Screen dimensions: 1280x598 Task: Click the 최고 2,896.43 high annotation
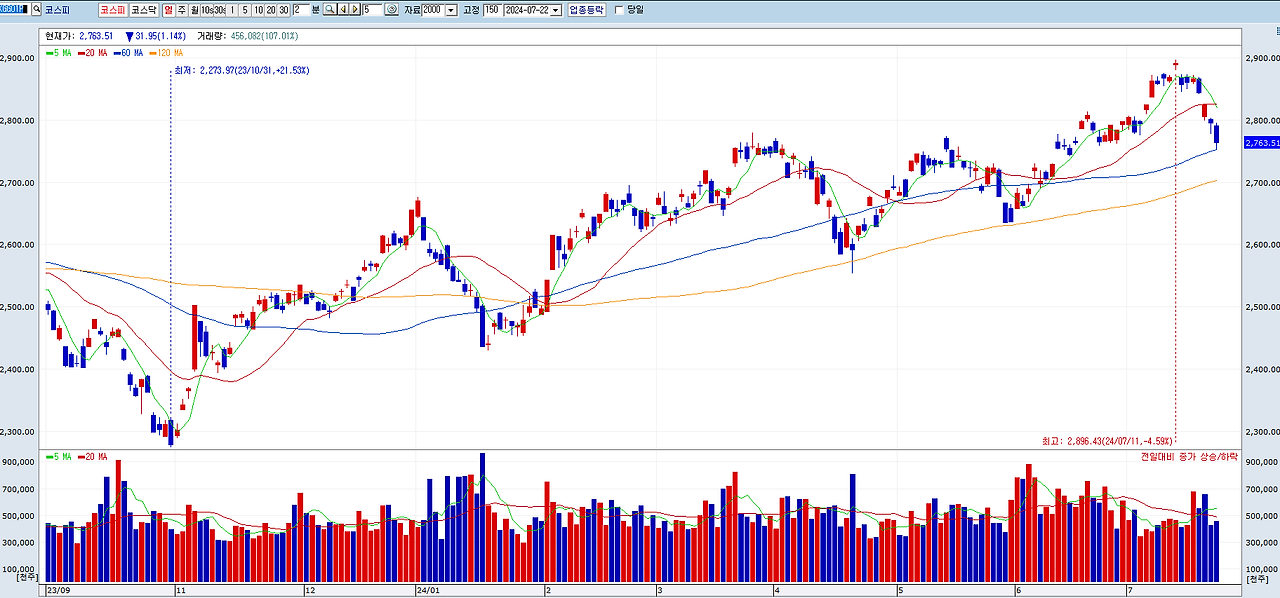tap(1107, 440)
